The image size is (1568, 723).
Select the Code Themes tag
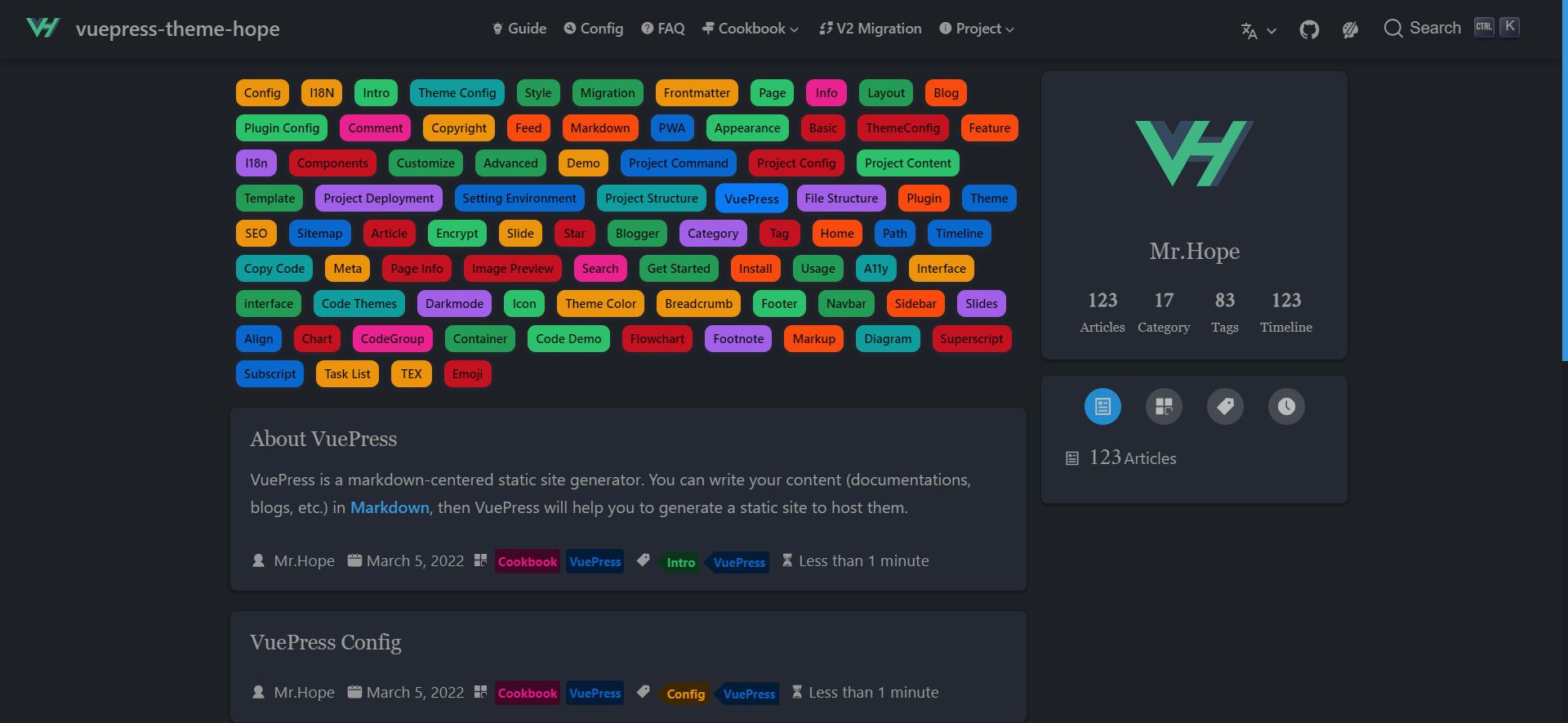(359, 304)
